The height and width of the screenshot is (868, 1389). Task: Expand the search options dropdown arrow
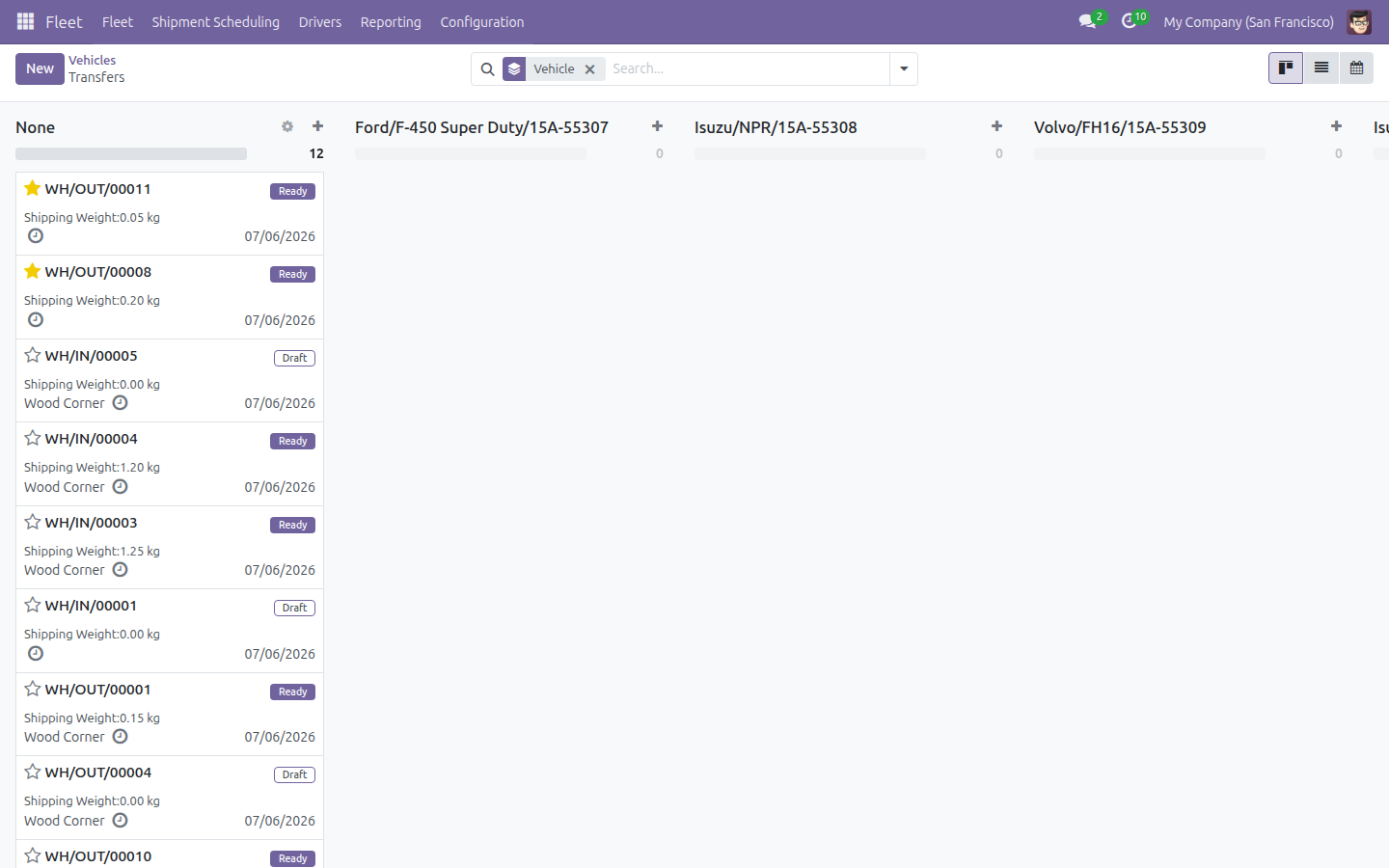tap(904, 68)
